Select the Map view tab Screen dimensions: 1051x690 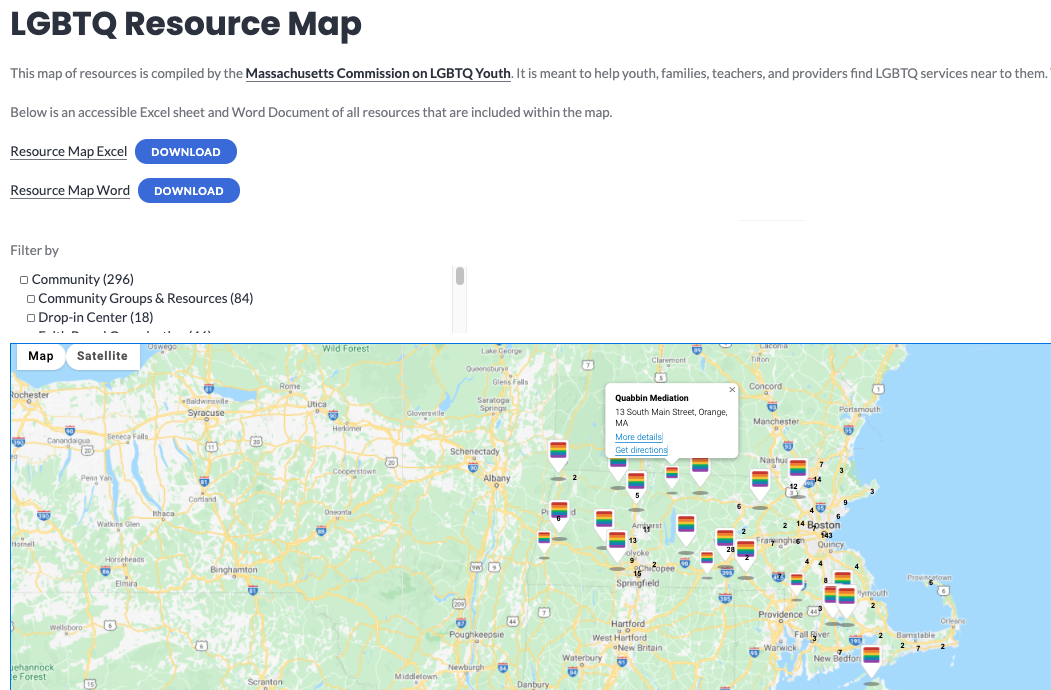coord(40,355)
